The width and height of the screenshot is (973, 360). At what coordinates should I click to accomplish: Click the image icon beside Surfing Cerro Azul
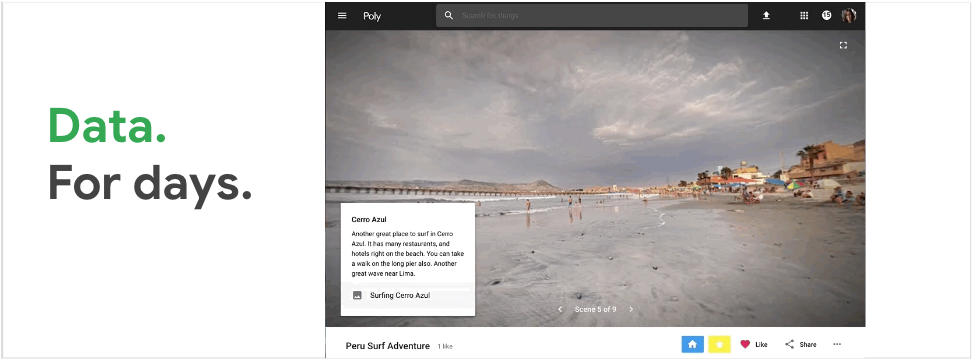(357, 295)
